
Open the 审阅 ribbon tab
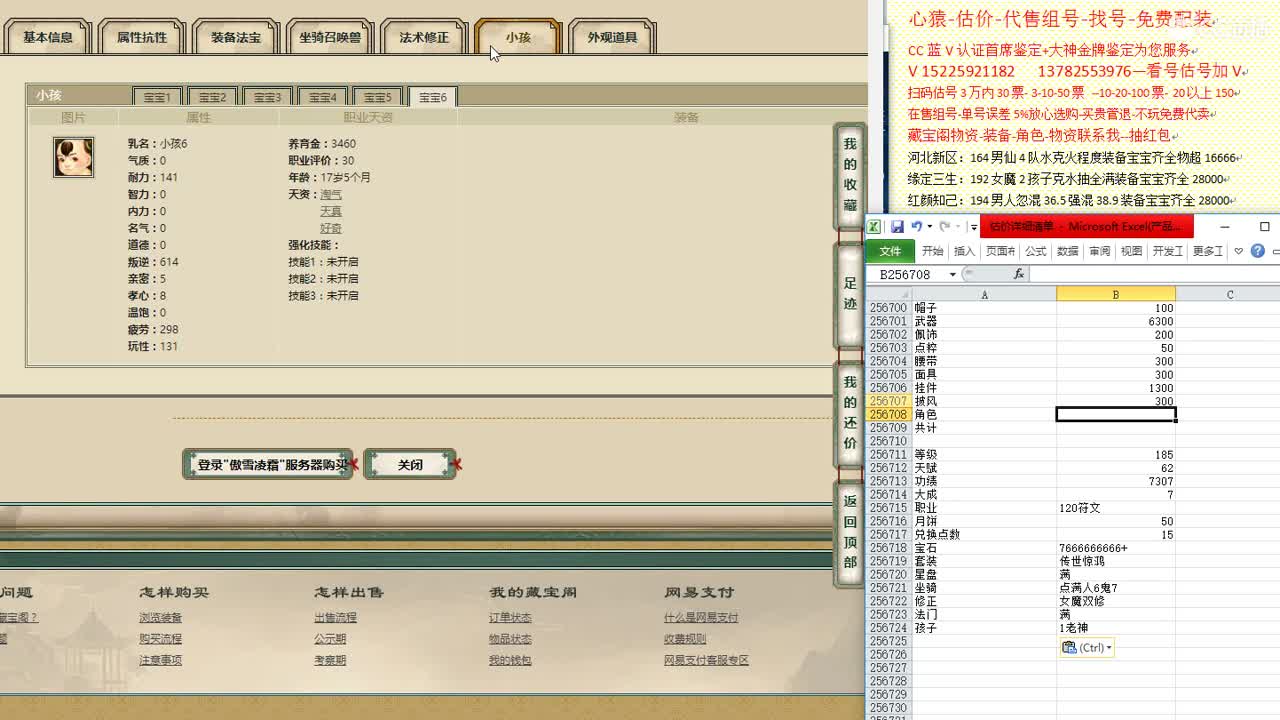click(1099, 251)
